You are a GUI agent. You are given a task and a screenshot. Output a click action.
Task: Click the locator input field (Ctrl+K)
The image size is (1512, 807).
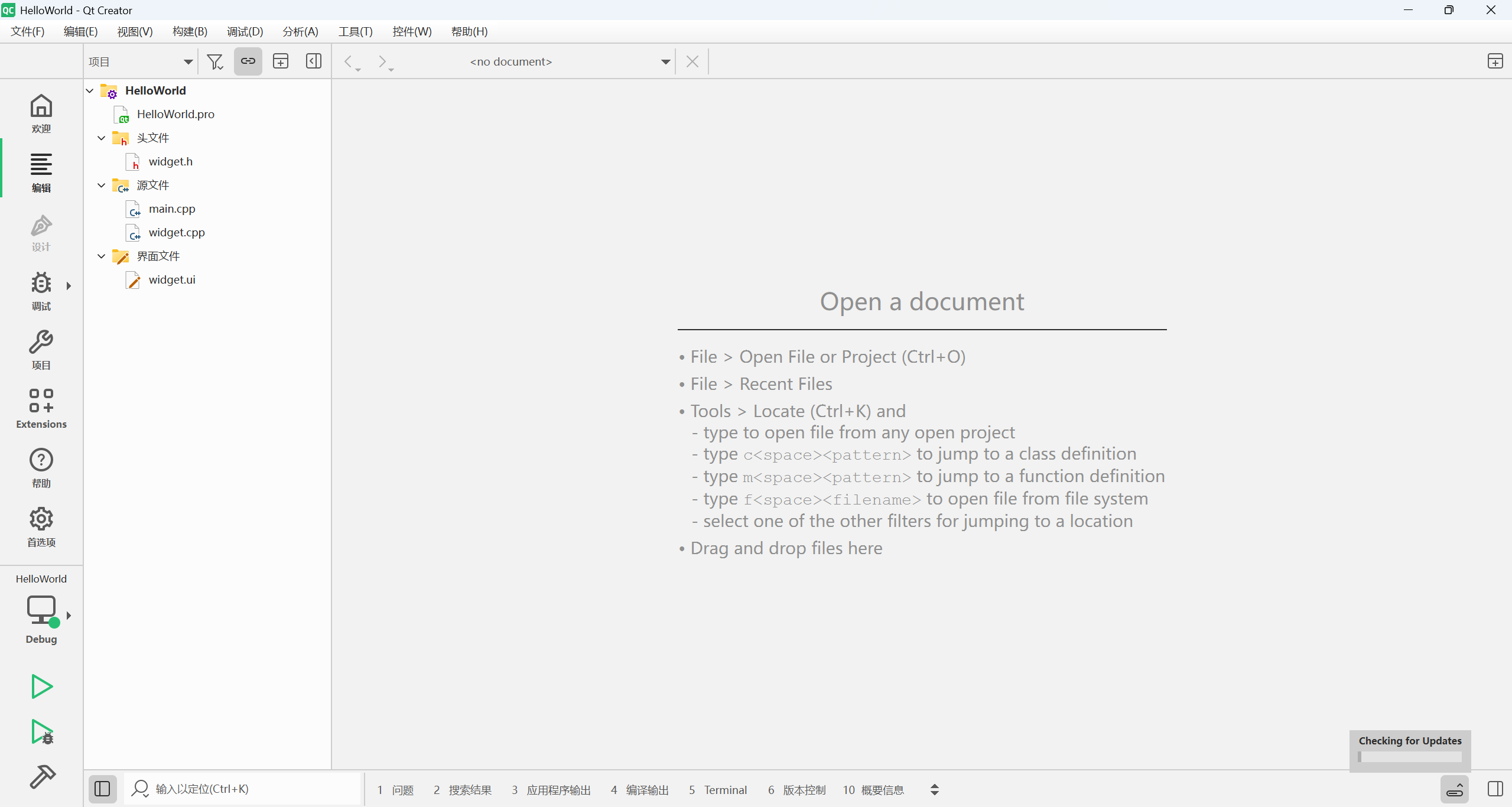click(243, 789)
